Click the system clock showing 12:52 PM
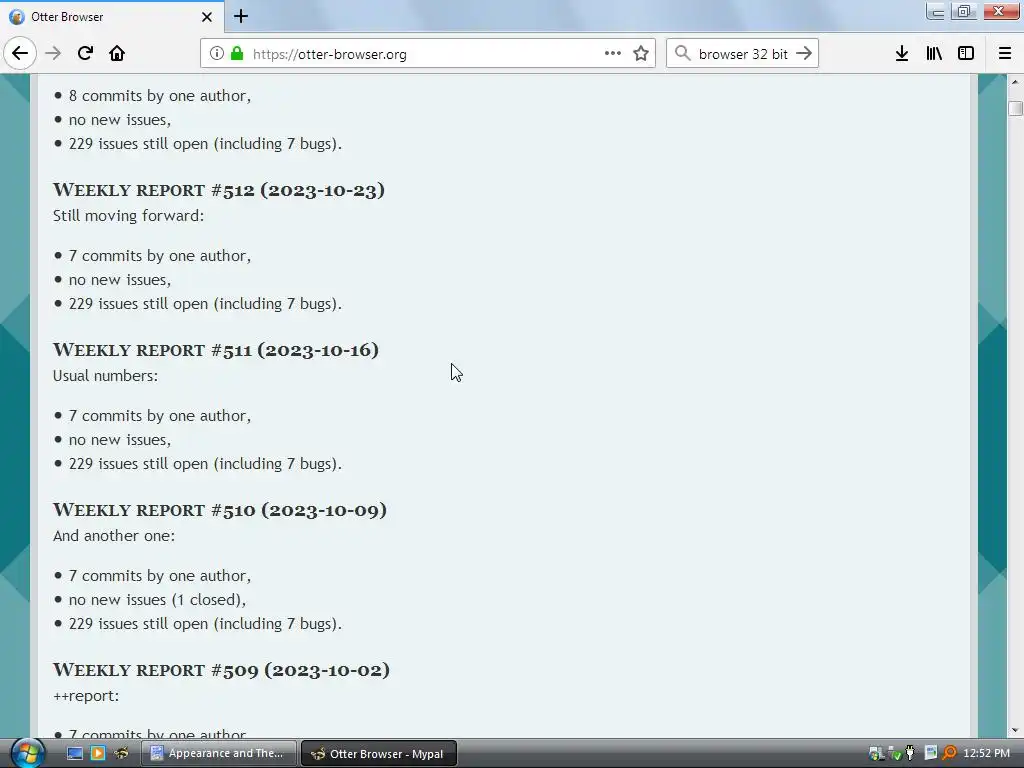 pos(986,754)
